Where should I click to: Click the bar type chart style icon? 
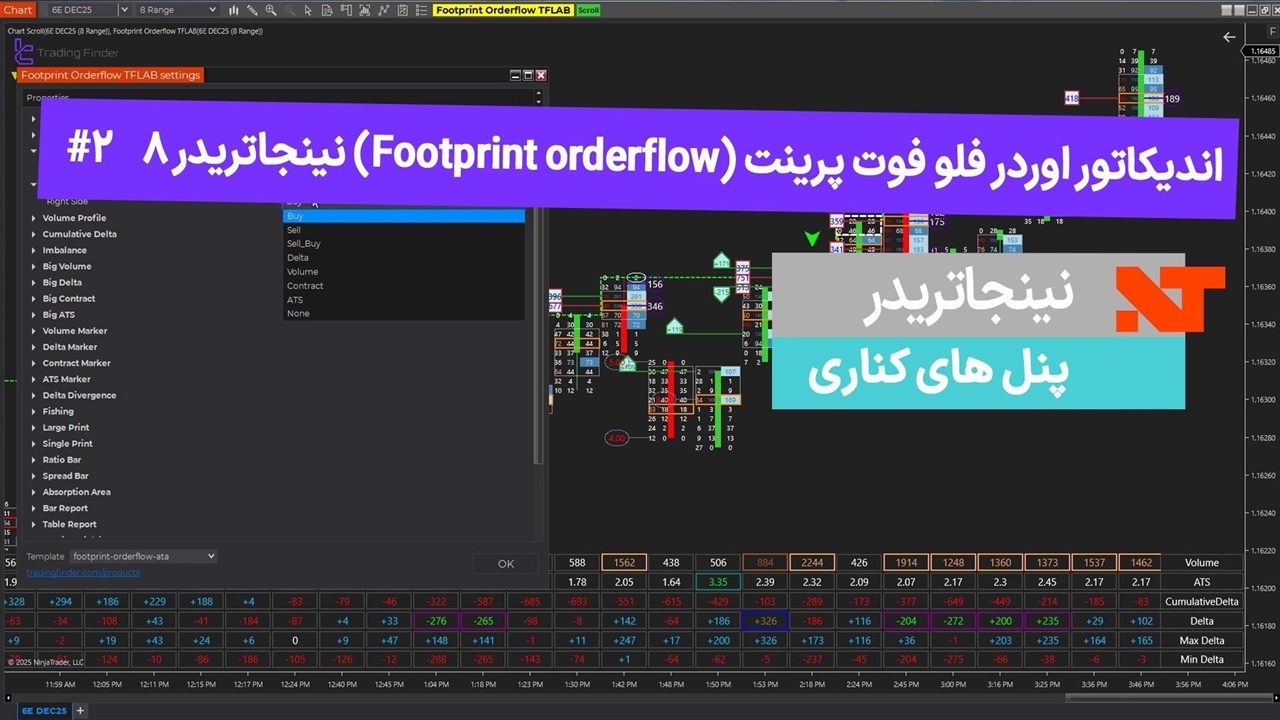pyautogui.click(x=233, y=10)
